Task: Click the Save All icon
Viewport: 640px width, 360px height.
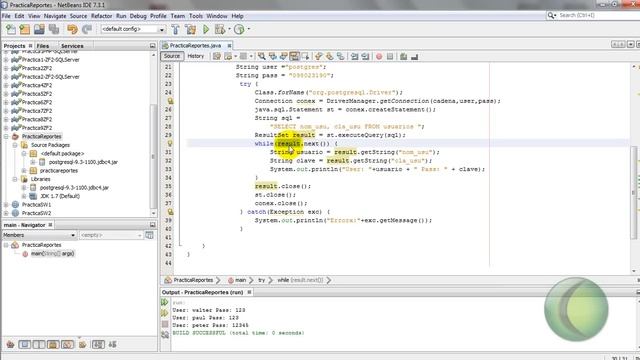Action: (54, 29)
